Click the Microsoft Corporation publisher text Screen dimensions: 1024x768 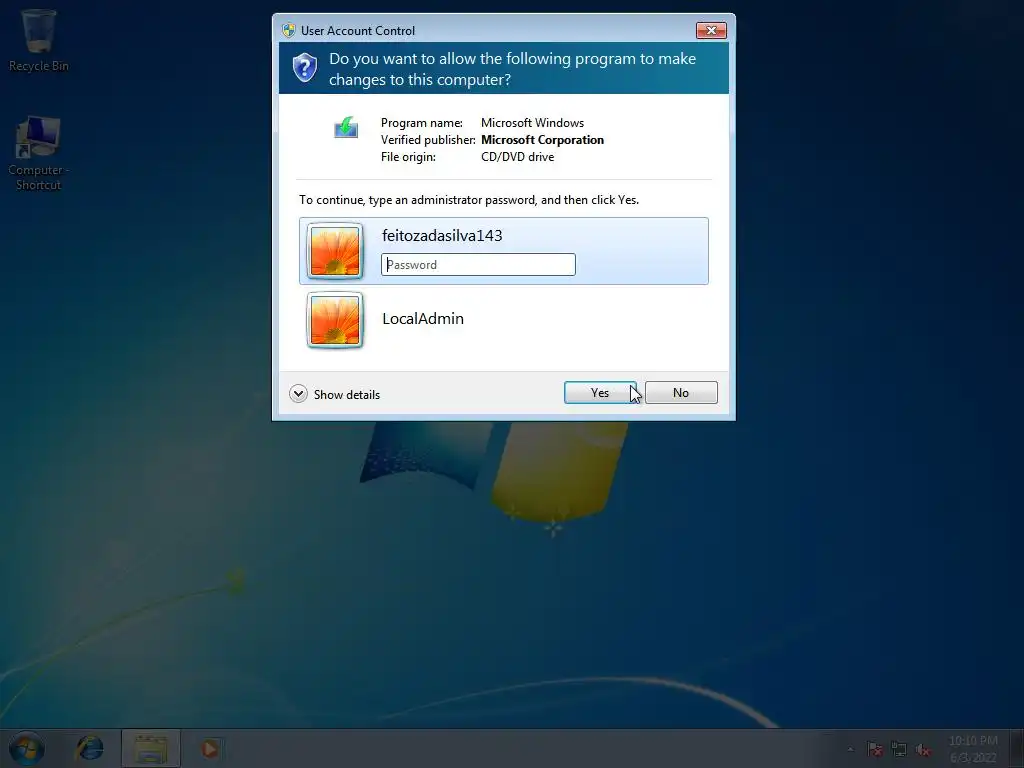tap(542, 140)
